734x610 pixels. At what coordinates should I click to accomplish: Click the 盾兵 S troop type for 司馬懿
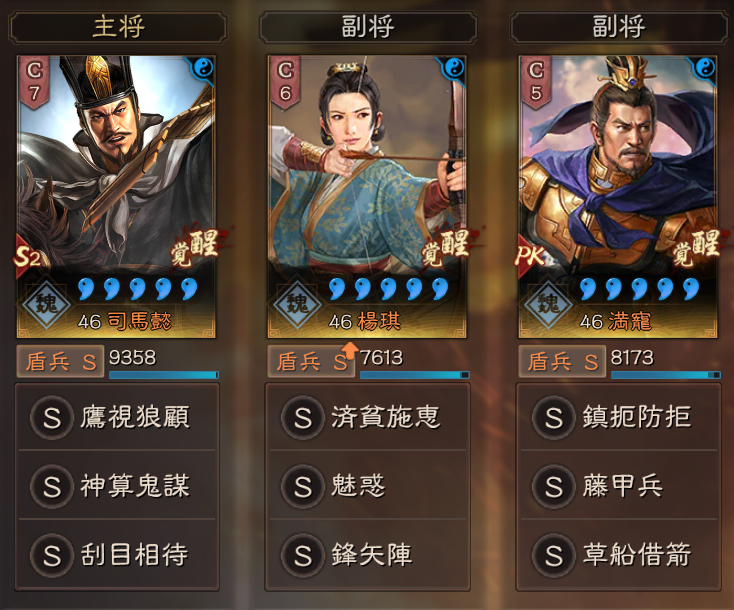[x=60, y=361]
